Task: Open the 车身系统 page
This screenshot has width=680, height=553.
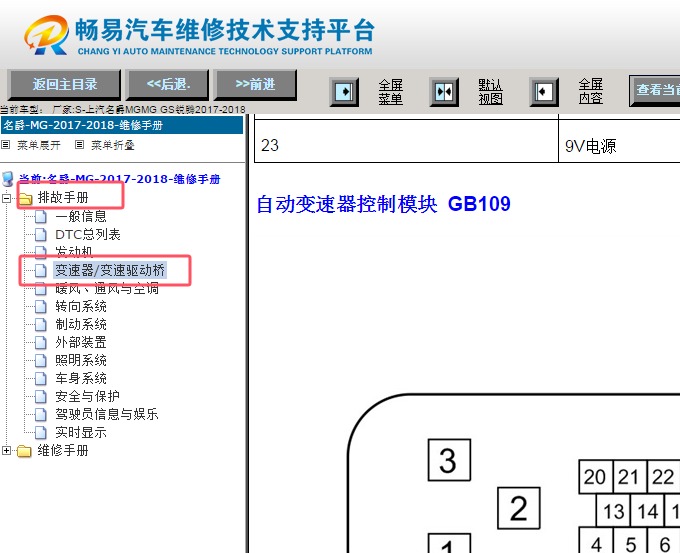Action: coord(81,379)
